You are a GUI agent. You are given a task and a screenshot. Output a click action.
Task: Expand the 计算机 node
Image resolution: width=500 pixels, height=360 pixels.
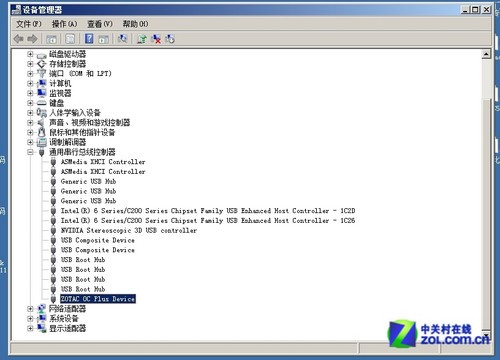[30, 83]
